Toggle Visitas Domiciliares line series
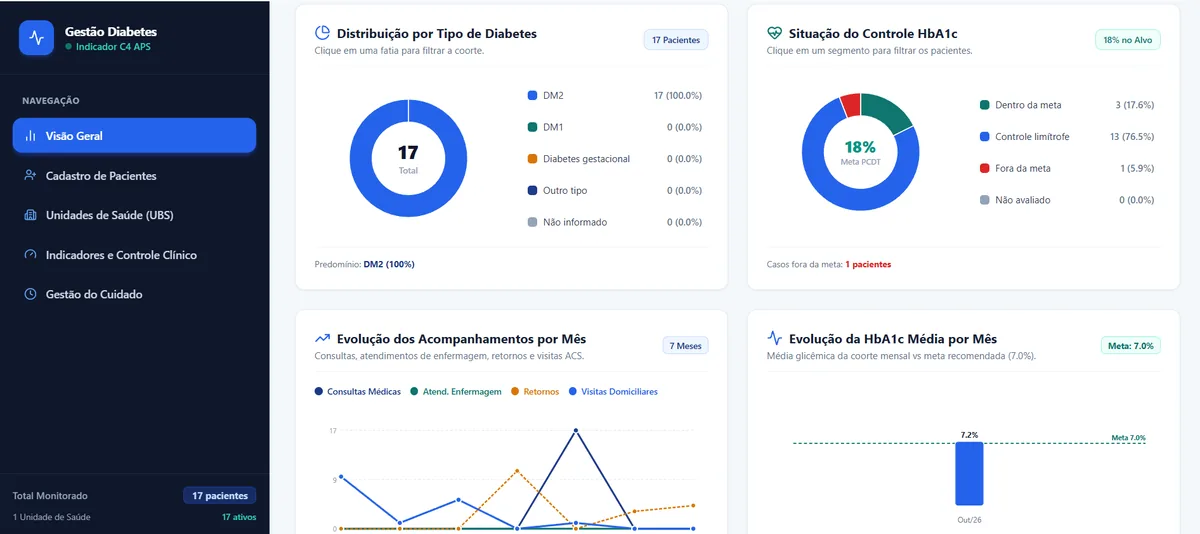Image resolution: width=1200 pixels, height=534 pixels. pyautogui.click(x=613, y=392)
